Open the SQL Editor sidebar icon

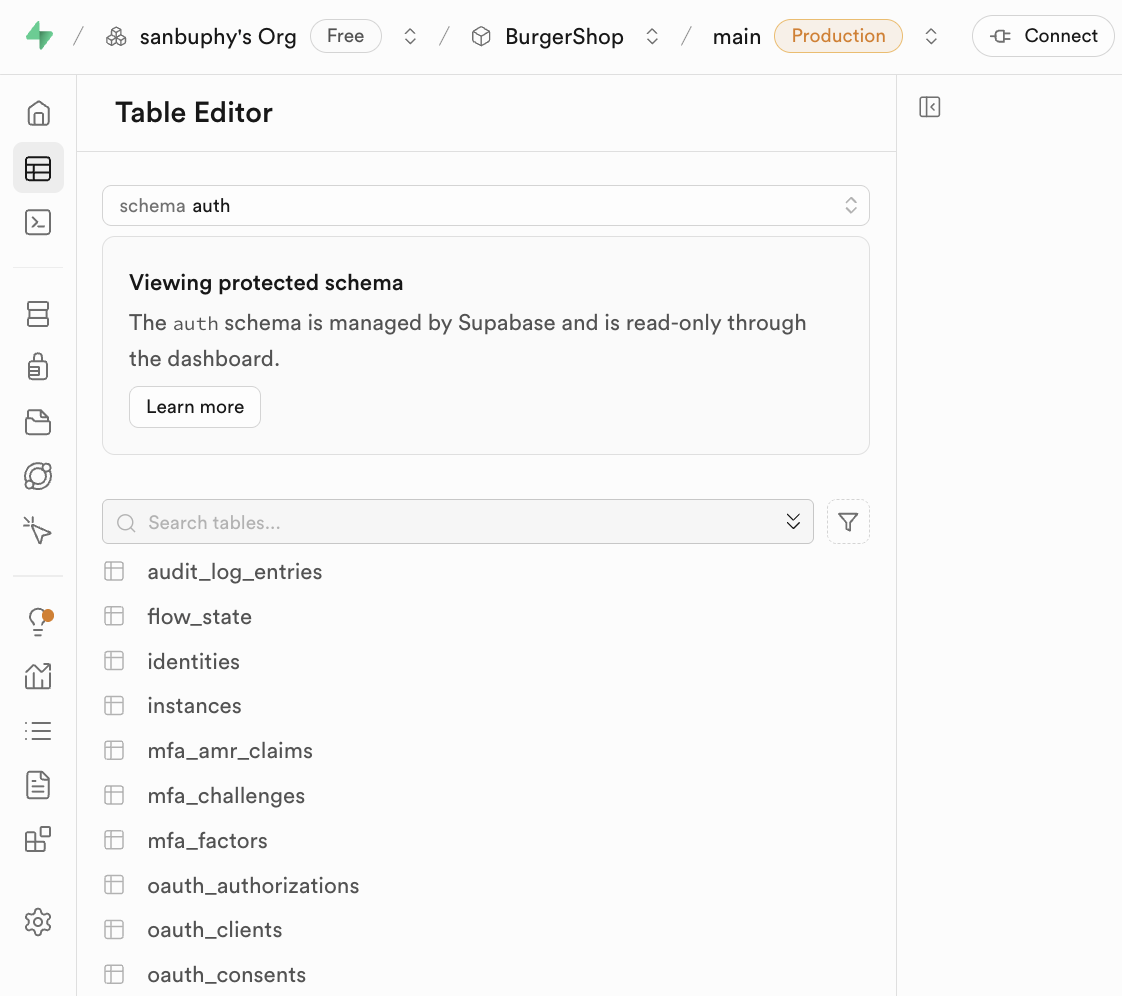tap(38, 222)
